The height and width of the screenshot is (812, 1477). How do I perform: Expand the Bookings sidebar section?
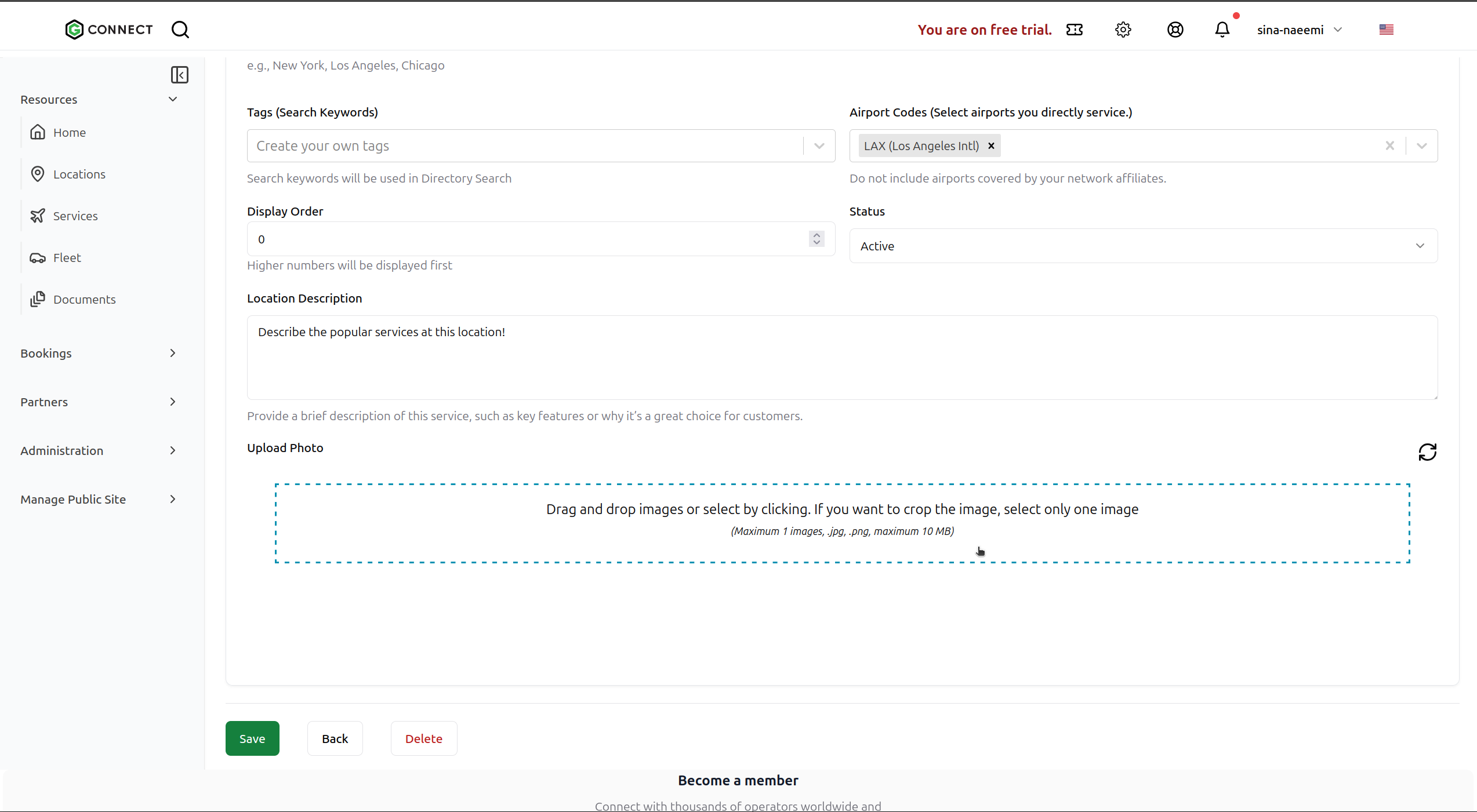click(x=97, y=354)
